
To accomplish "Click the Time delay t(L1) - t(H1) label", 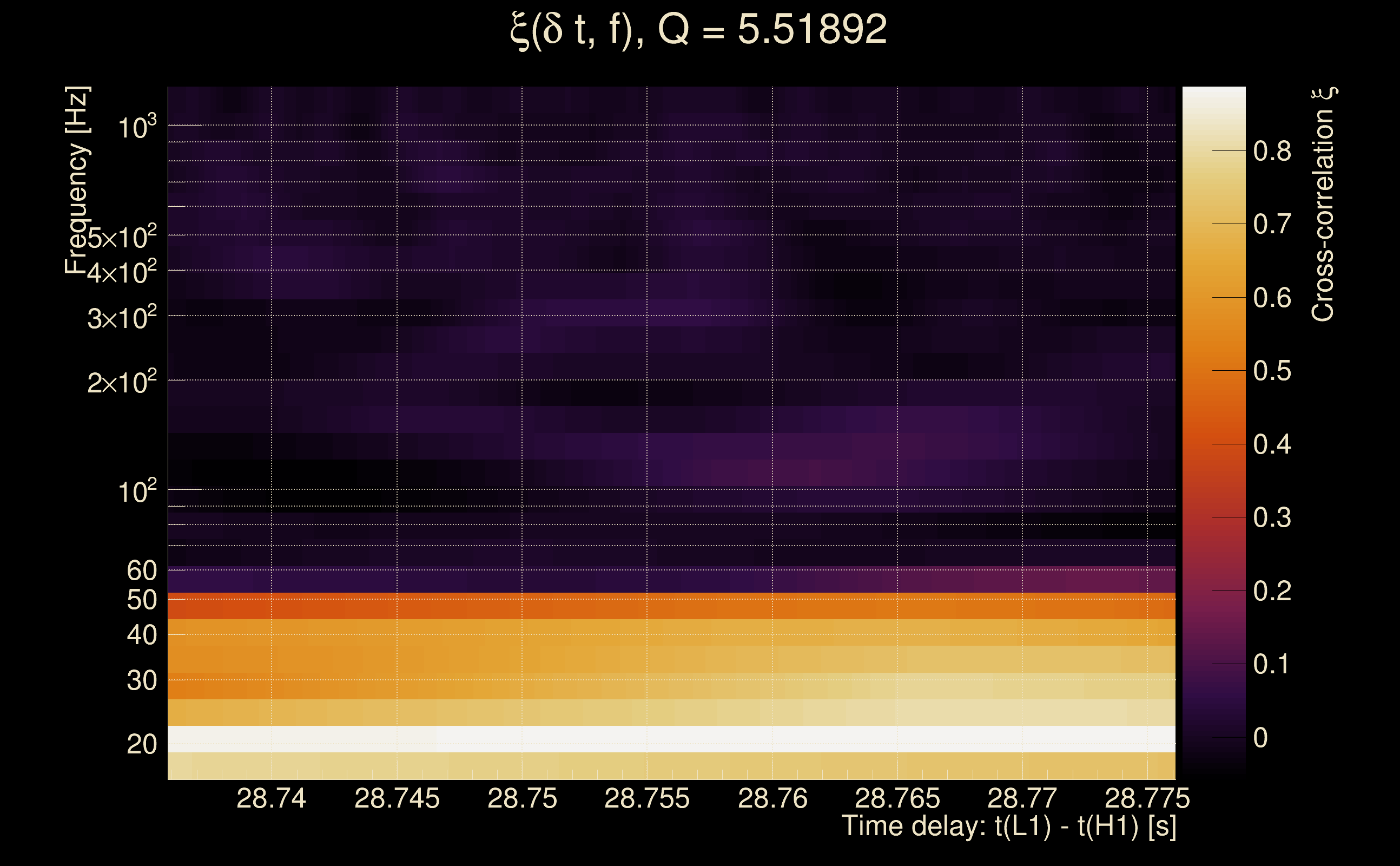I will click(1008, 826).
